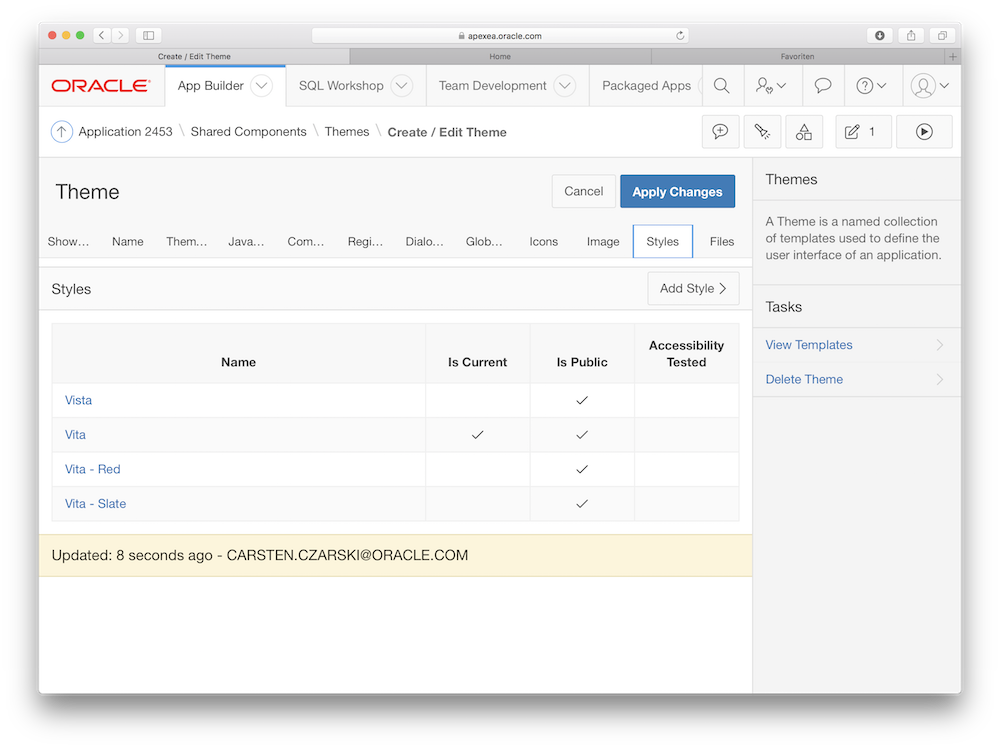Click the flashlight Find icon
The height and width of the screenshot is (749, 1000).
[762, 132]
